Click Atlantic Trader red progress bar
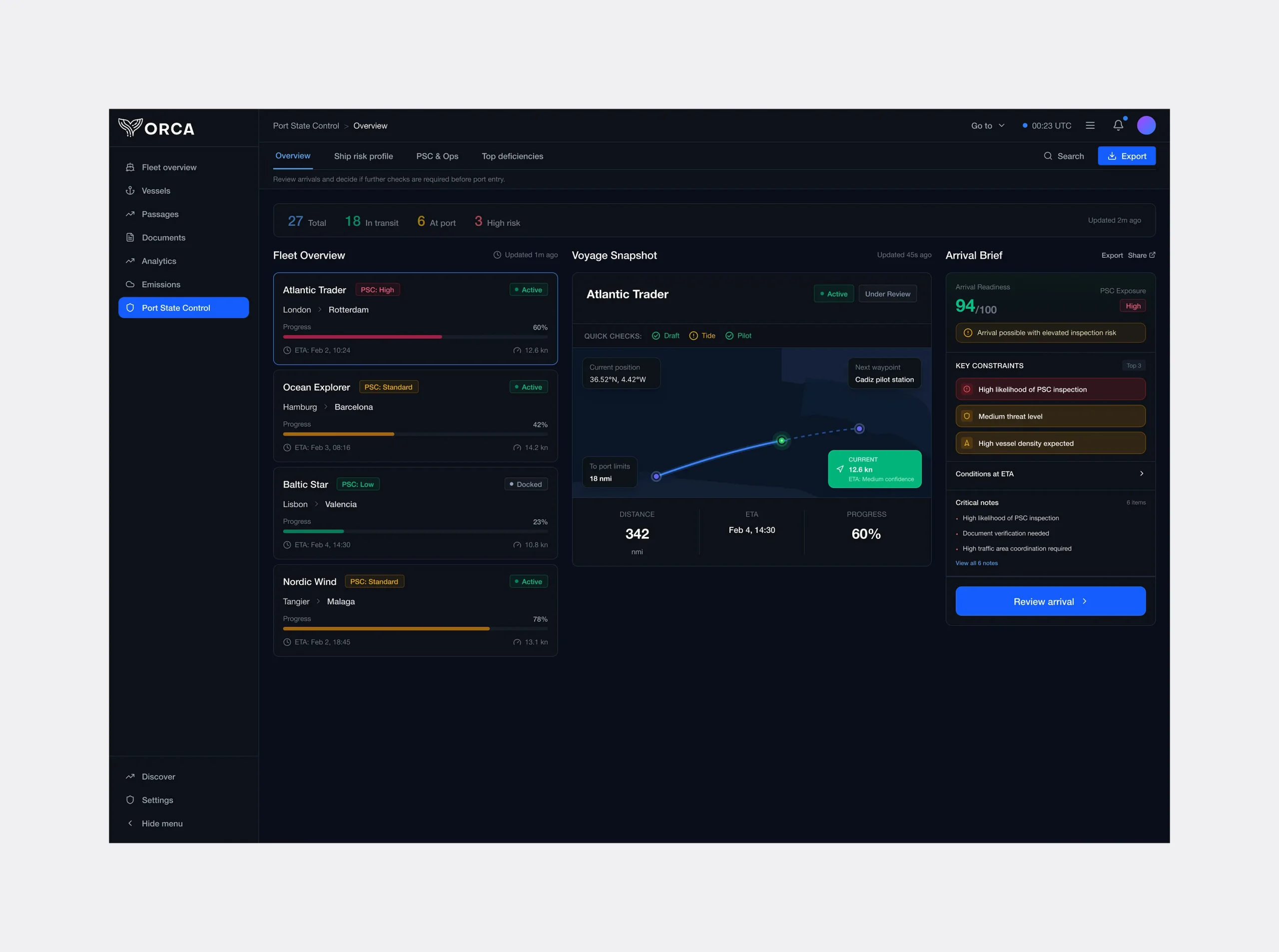1279x952 pixels. 362,337
